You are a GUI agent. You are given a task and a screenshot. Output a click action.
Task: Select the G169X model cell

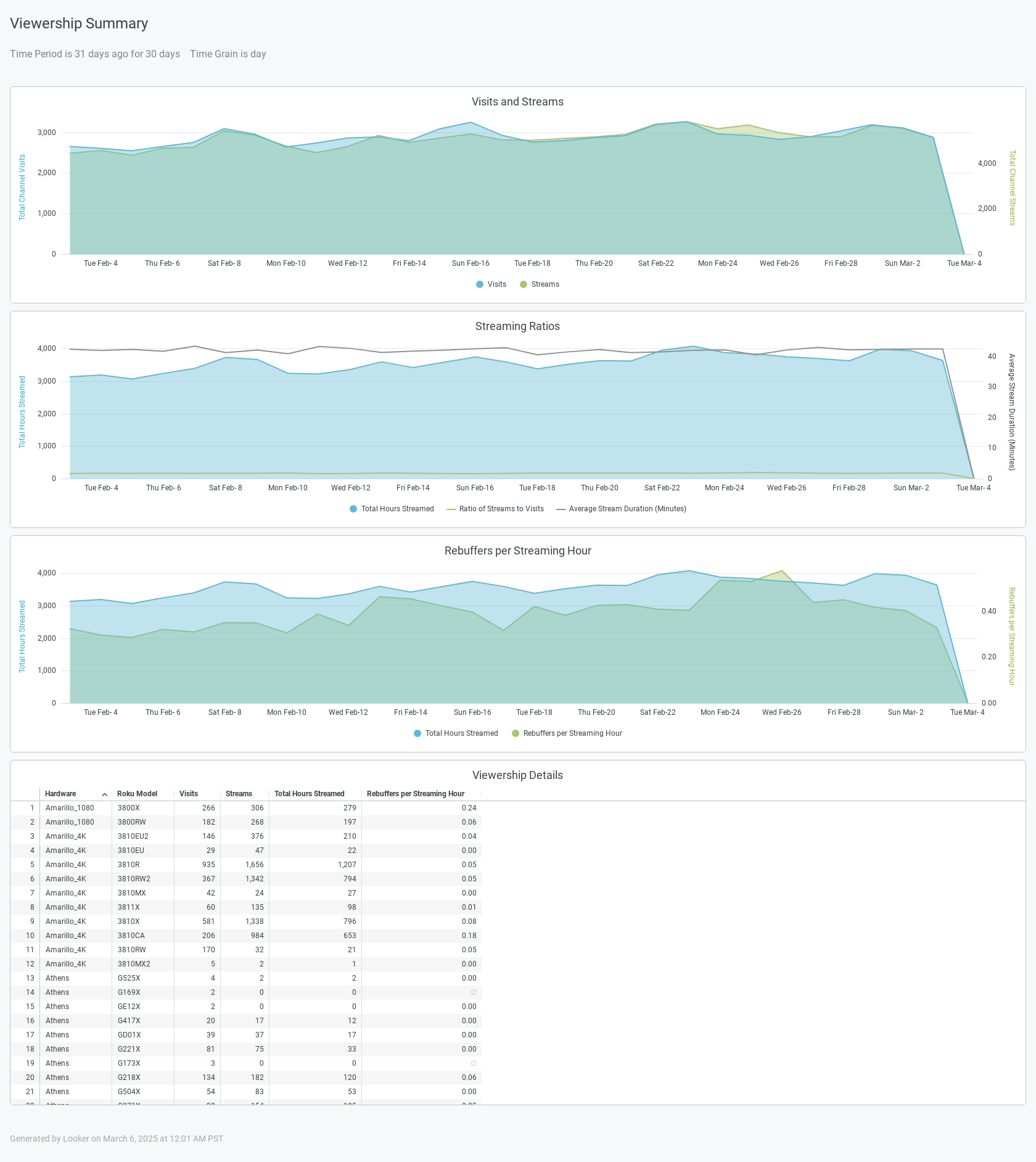(x=143, y=992)
